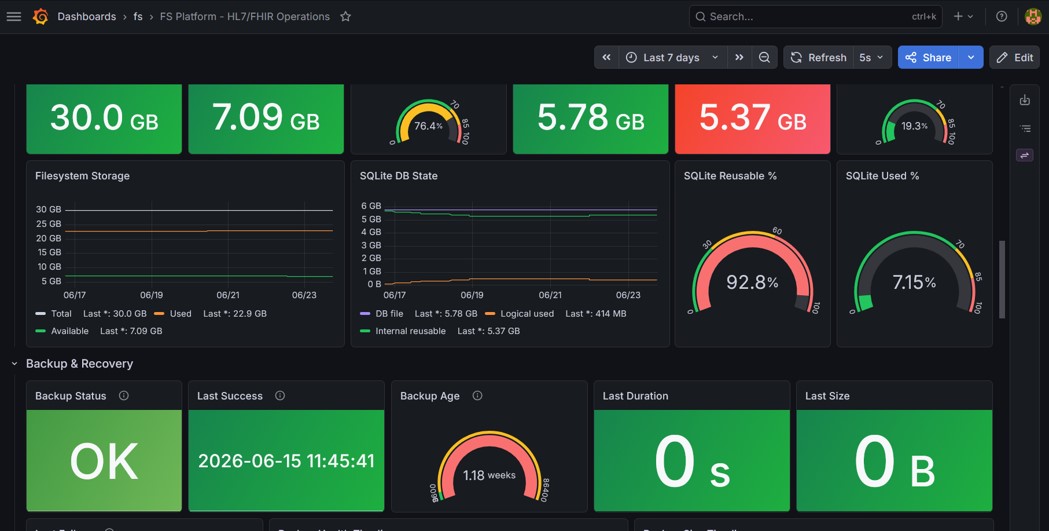
Task: Click the 1.18 weeks backup age gauge
Action: coord(489,467)
